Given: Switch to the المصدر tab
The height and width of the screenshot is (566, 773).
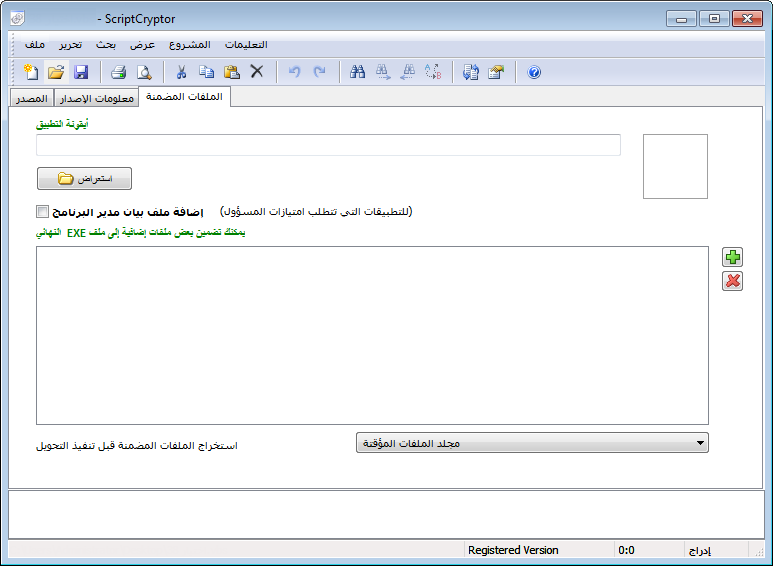Looking at the screenshot, I should (x=32, y=98).
